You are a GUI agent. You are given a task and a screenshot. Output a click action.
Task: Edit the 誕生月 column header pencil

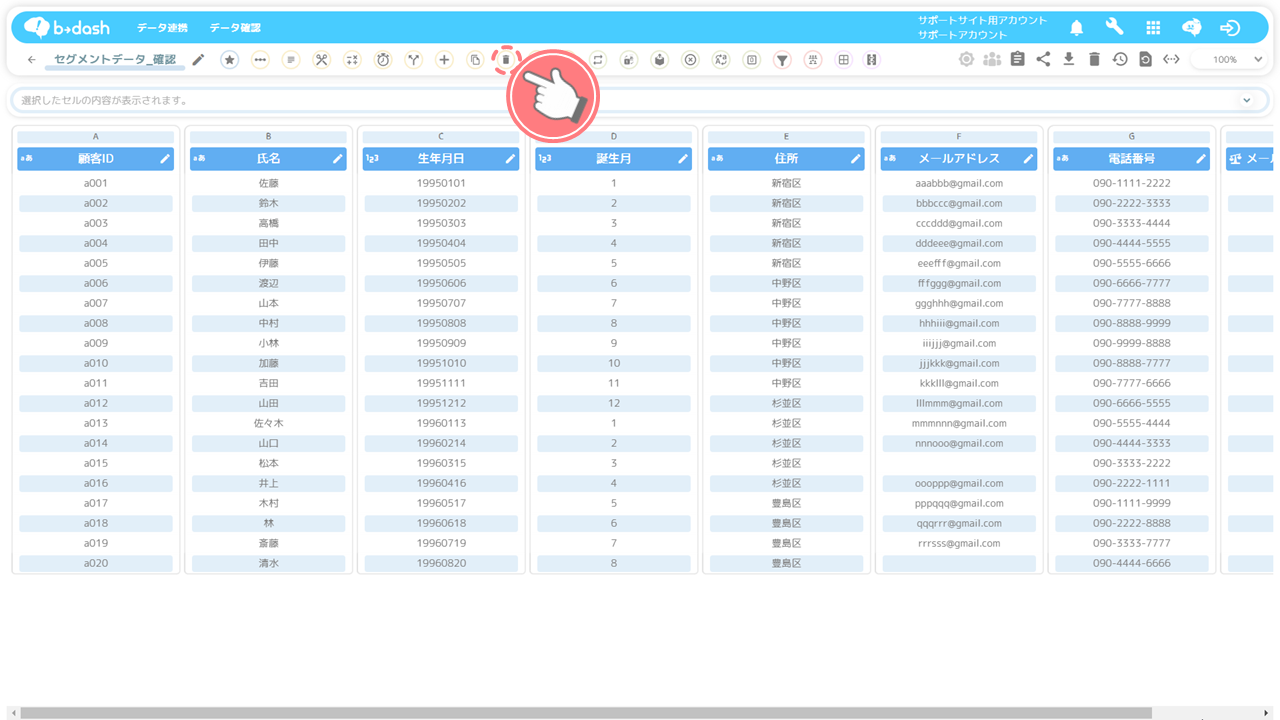tap(683, 158)
